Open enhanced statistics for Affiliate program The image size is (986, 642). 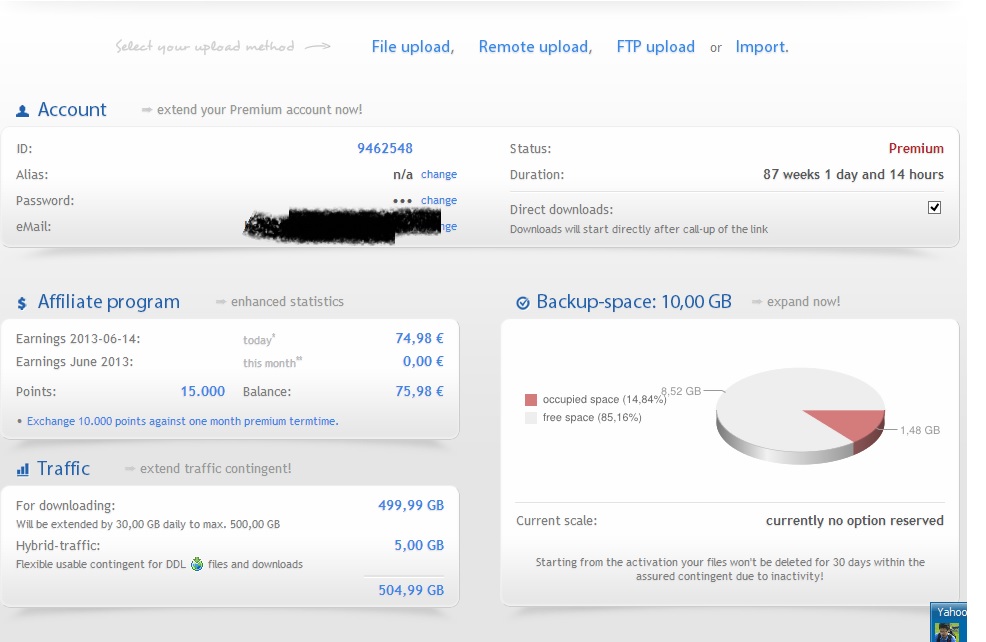point(287,302)
